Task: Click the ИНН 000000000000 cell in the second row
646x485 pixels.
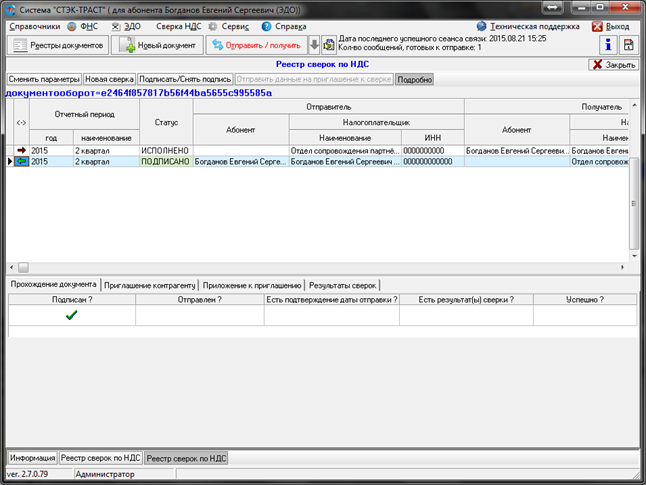Action: pyautogui.click(x=433, y=162)
